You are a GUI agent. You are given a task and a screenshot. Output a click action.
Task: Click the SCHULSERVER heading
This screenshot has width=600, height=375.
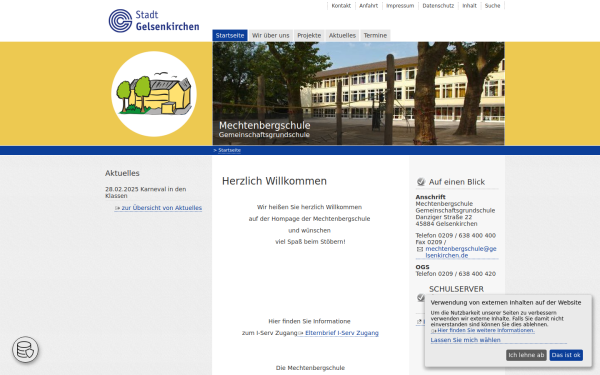point(456,289)
